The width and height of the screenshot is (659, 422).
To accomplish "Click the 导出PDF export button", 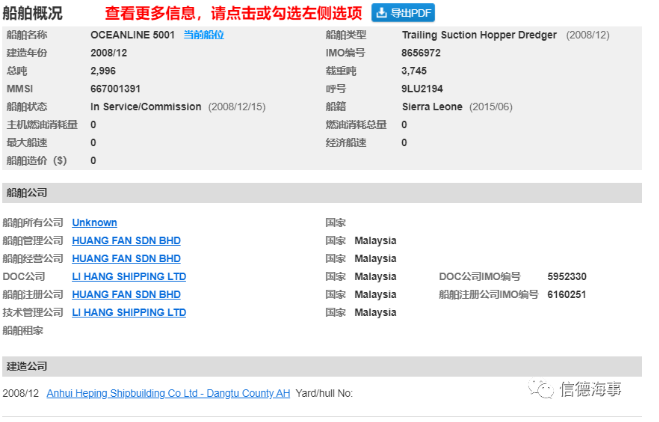I will pos(403,13).
